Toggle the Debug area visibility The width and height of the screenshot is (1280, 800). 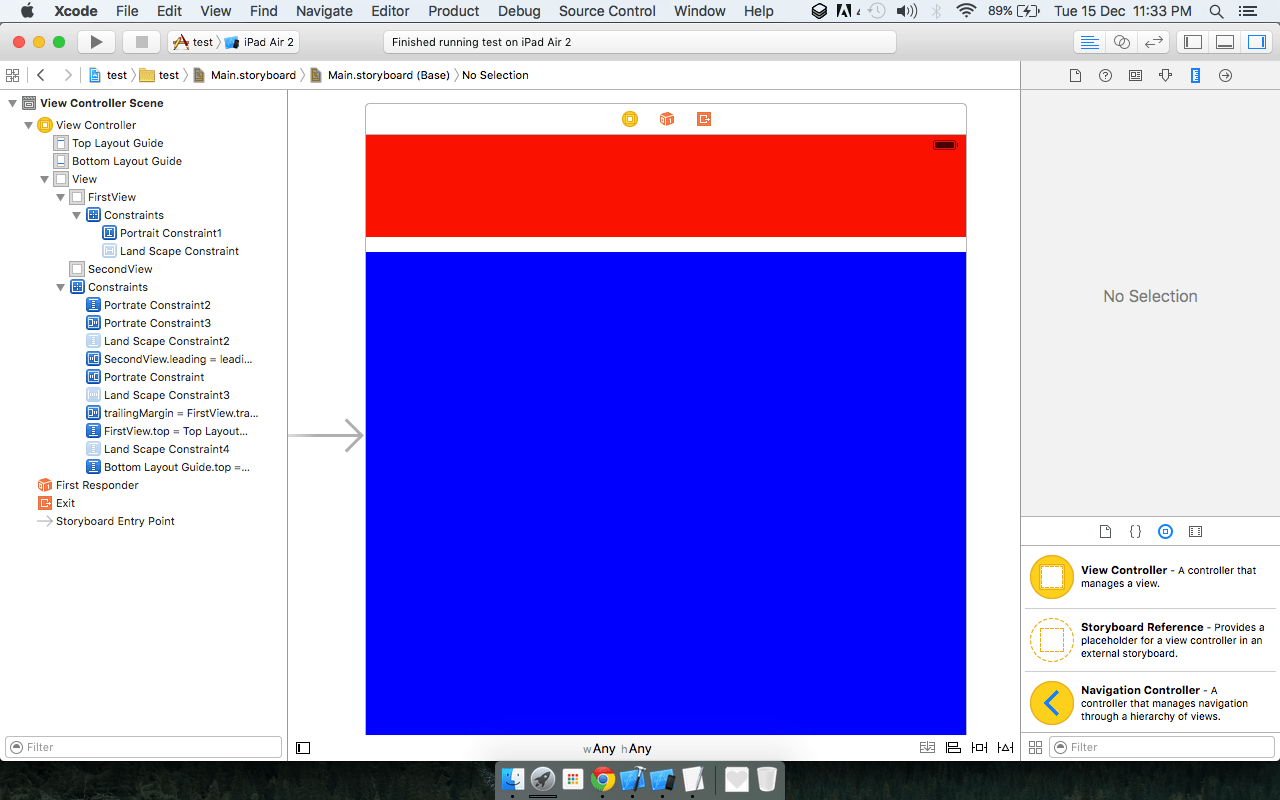(1224, 42)
